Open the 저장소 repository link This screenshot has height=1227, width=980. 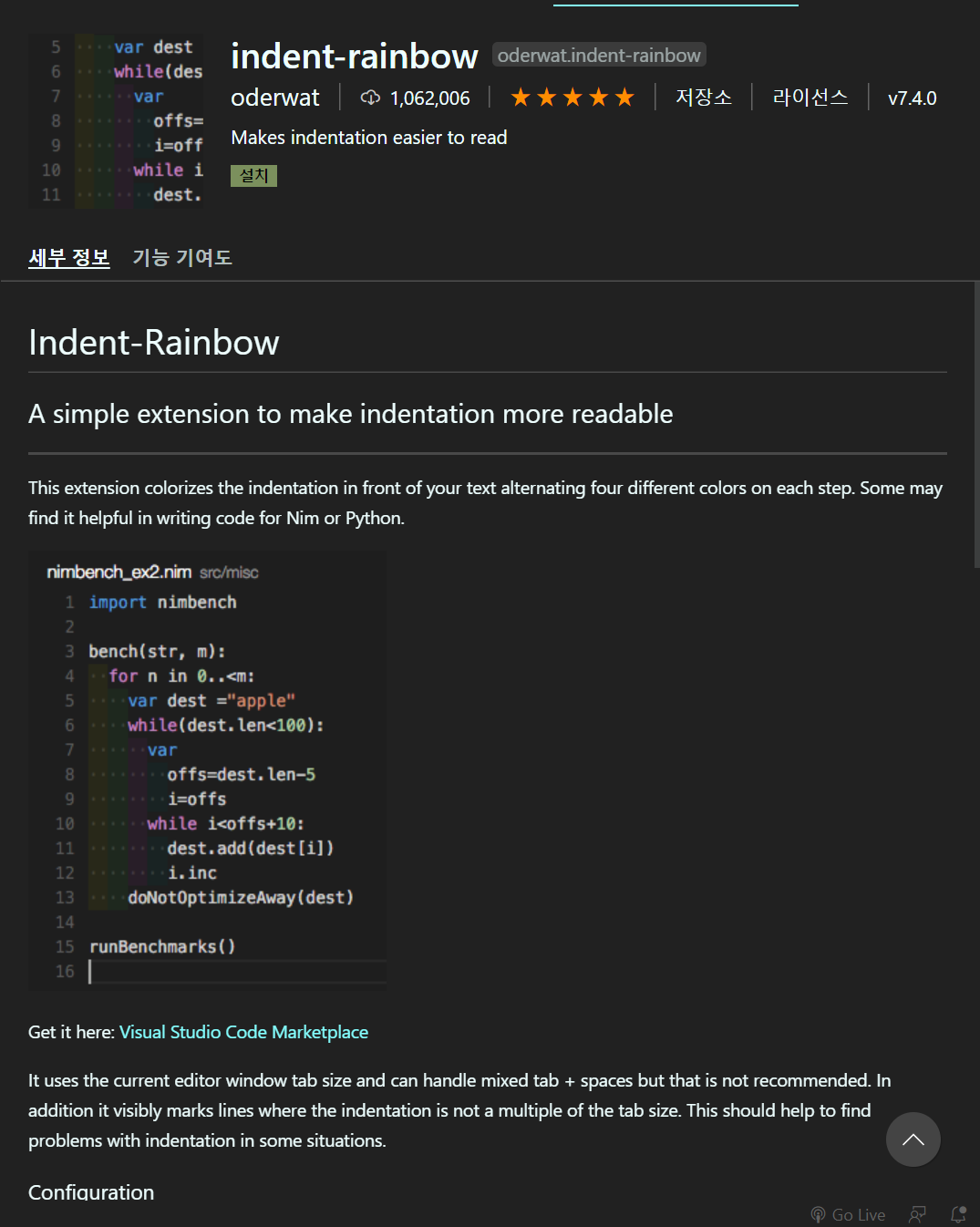point(704,98)
